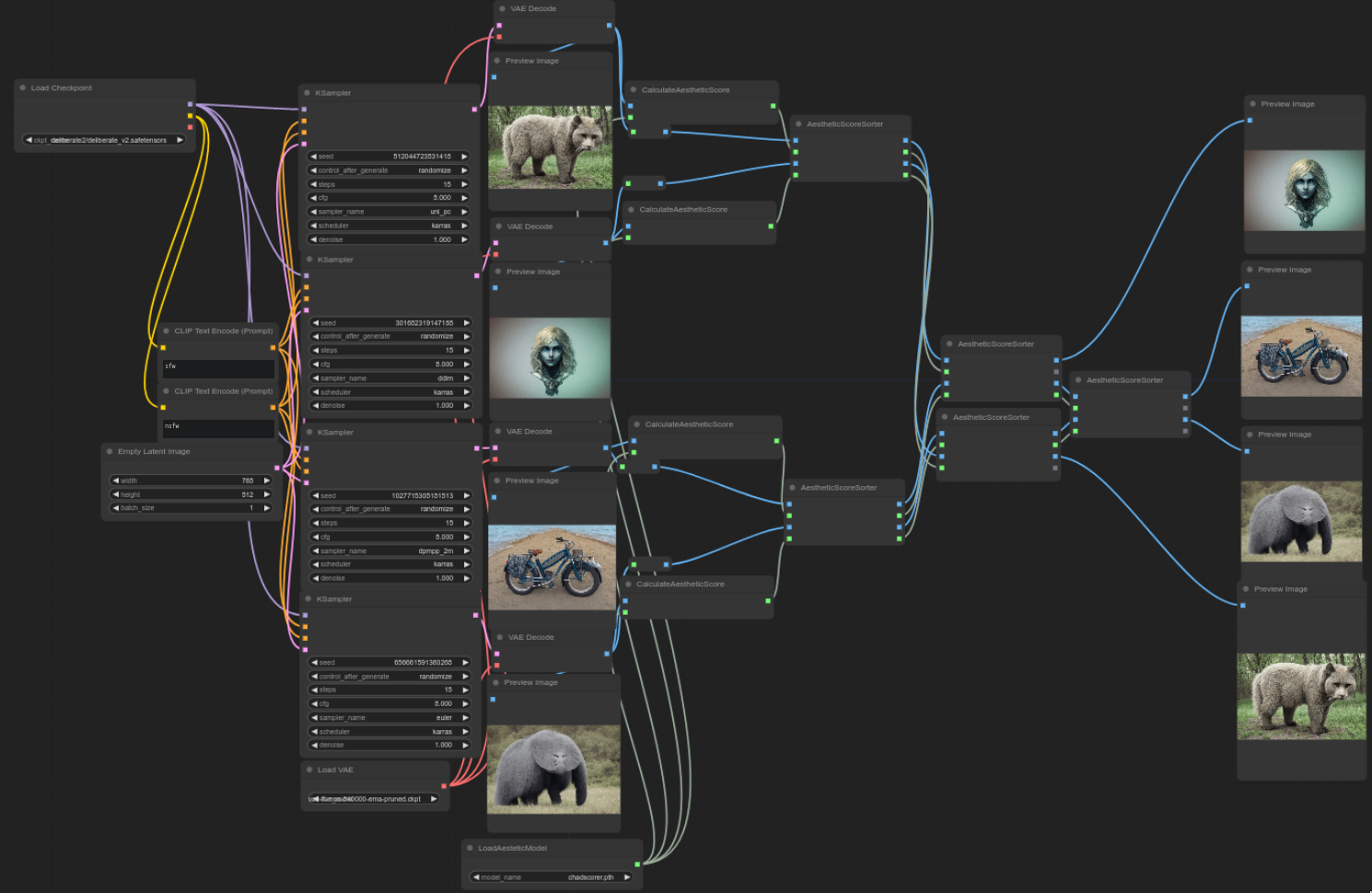Click right arrow of vae_name in Load VAE

click(434, 799)
